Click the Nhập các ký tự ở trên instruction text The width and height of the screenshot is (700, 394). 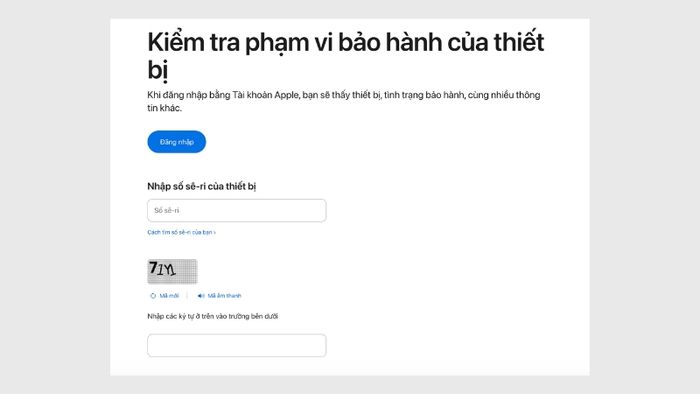[212, 316]
